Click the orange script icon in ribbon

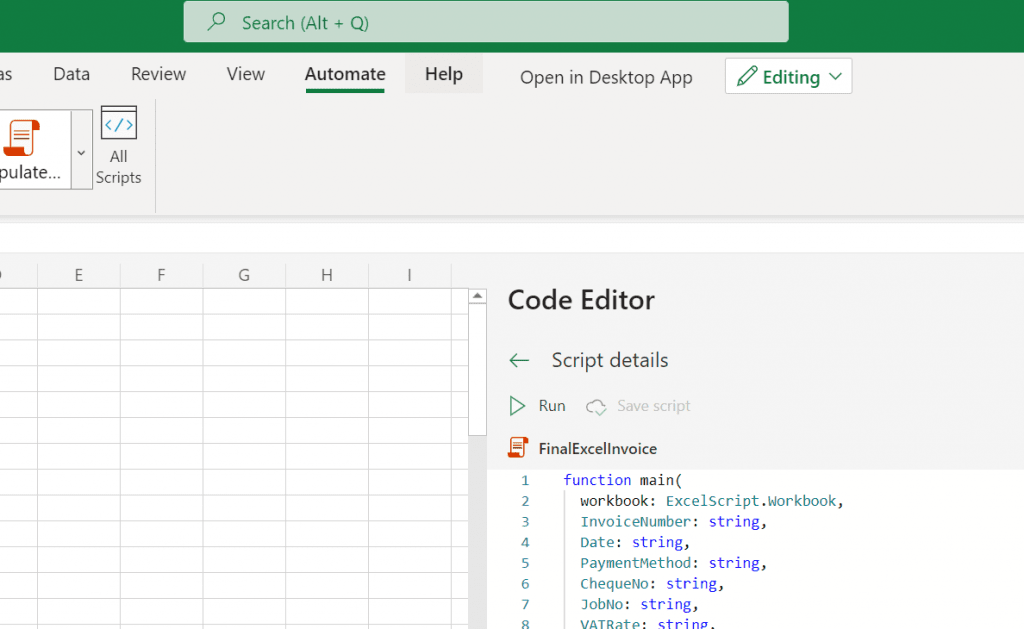(x=21, y=138)
